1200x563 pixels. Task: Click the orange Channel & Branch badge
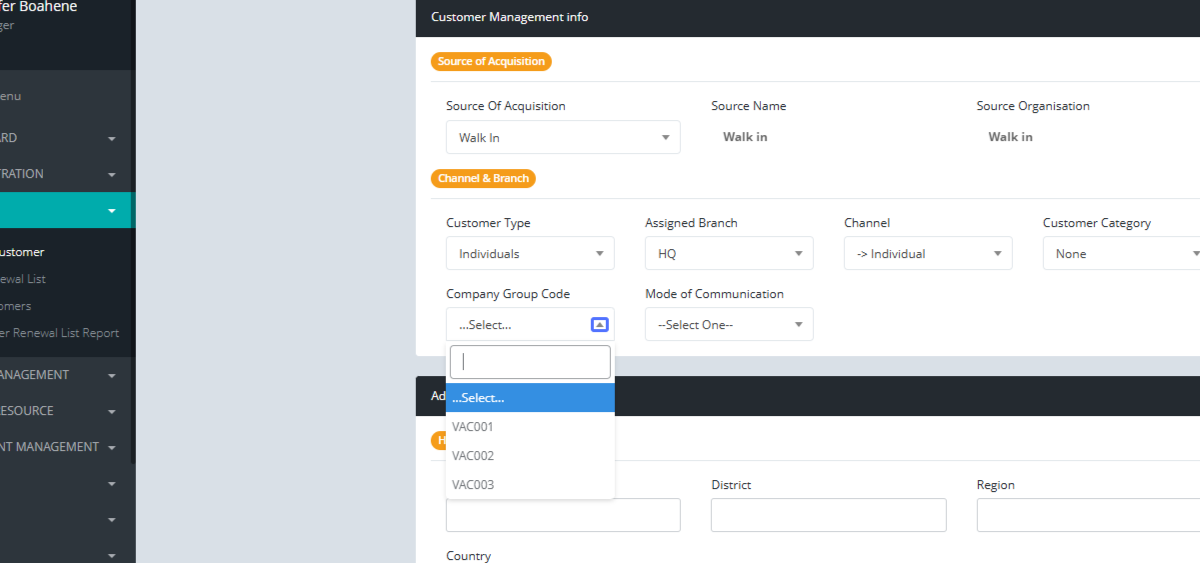485,179
